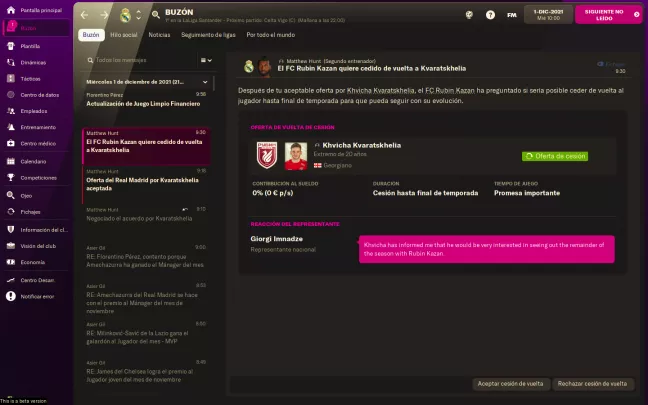The width and height of the screenshot is (648, 405).
Task: Click Giorgi Imnadze representative name
Action: coord(276,239)
